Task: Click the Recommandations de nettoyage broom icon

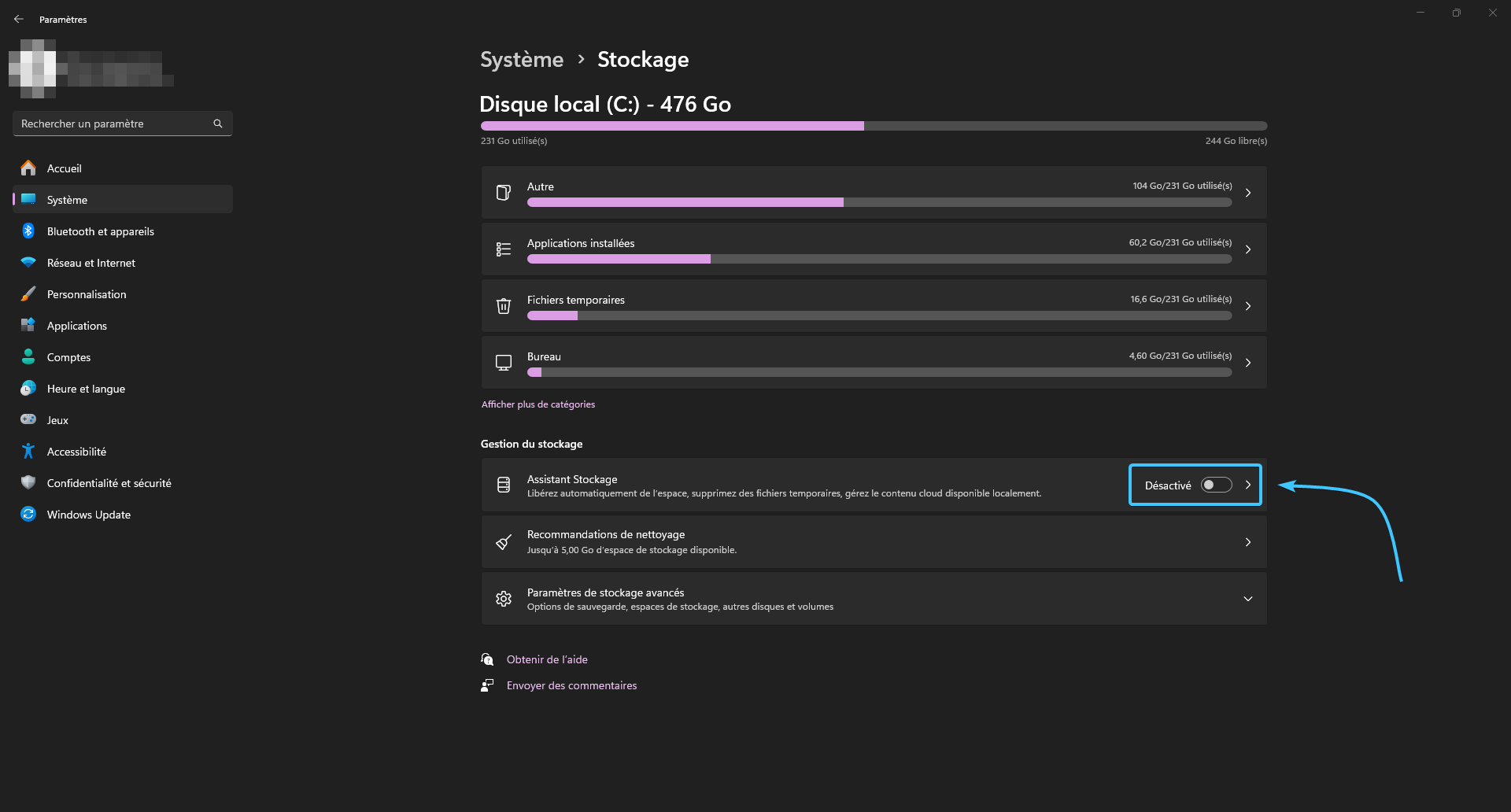Action: click(x=504, y=542)
